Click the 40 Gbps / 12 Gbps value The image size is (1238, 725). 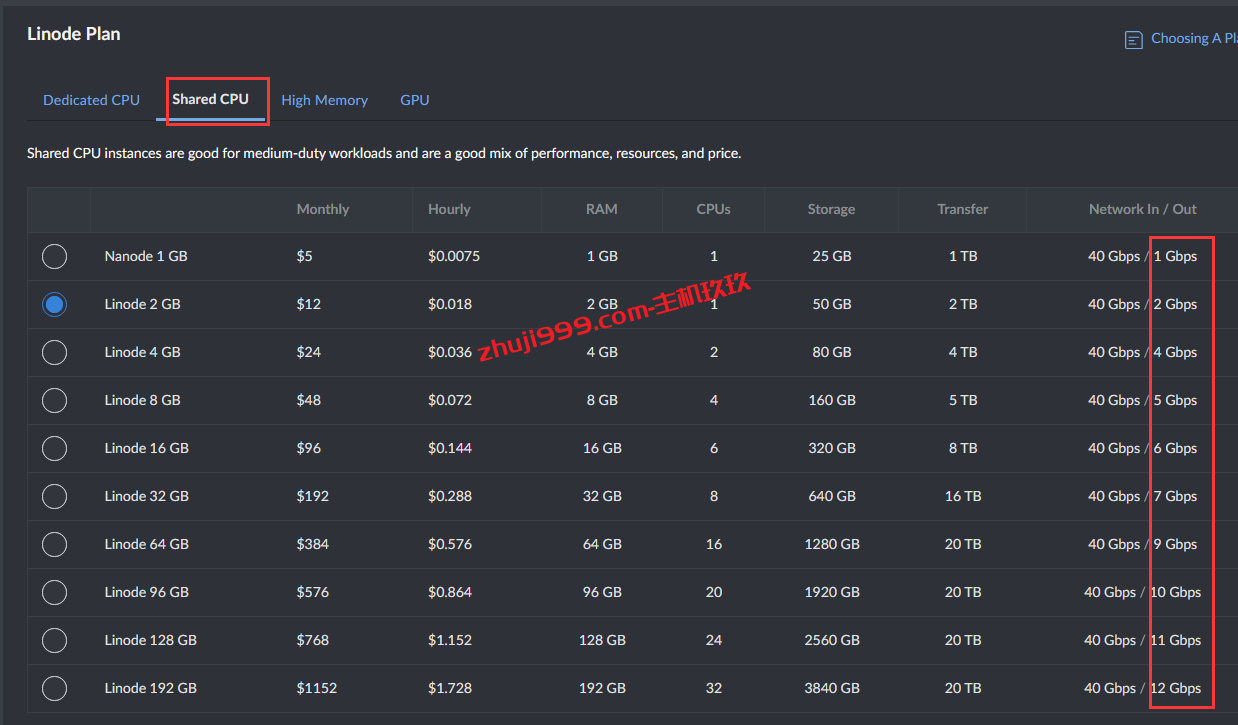coord(1143,688)
